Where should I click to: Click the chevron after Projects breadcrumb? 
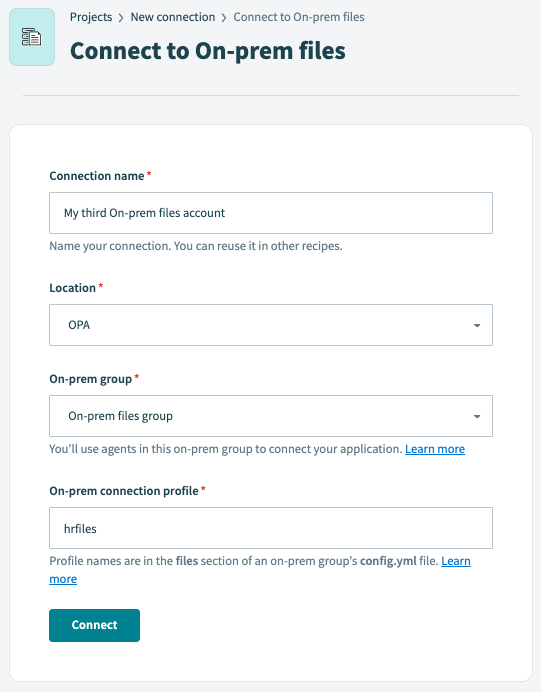[121, 18]
